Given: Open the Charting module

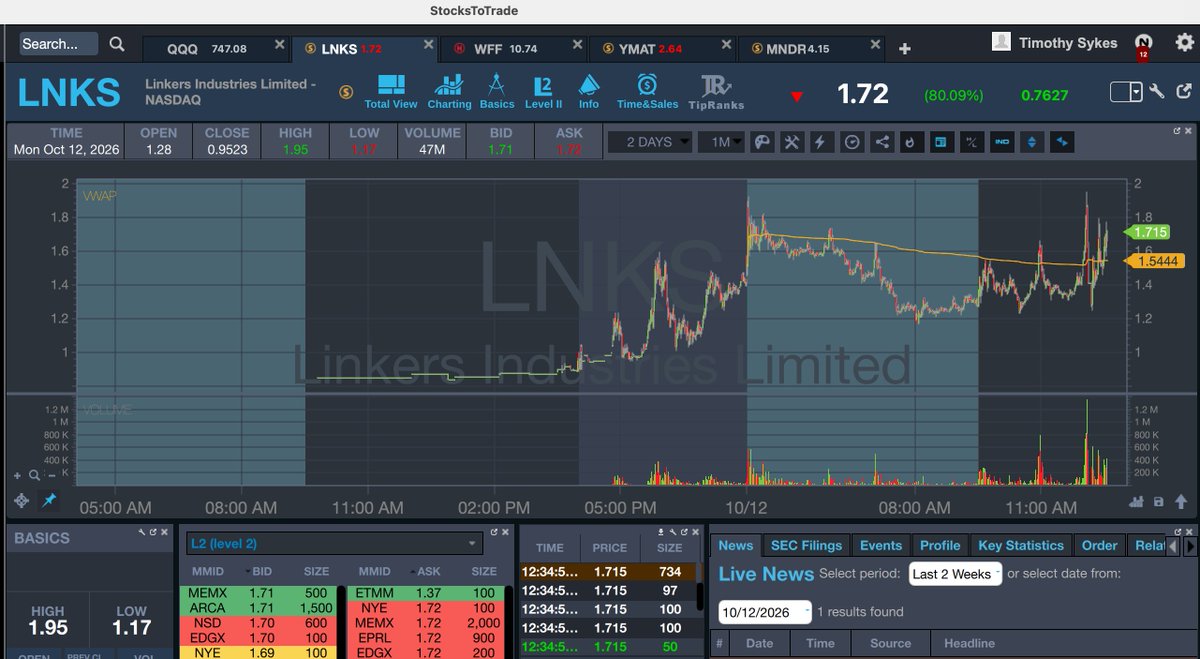Looking at the screenshot, I should (x=449, y=91).
